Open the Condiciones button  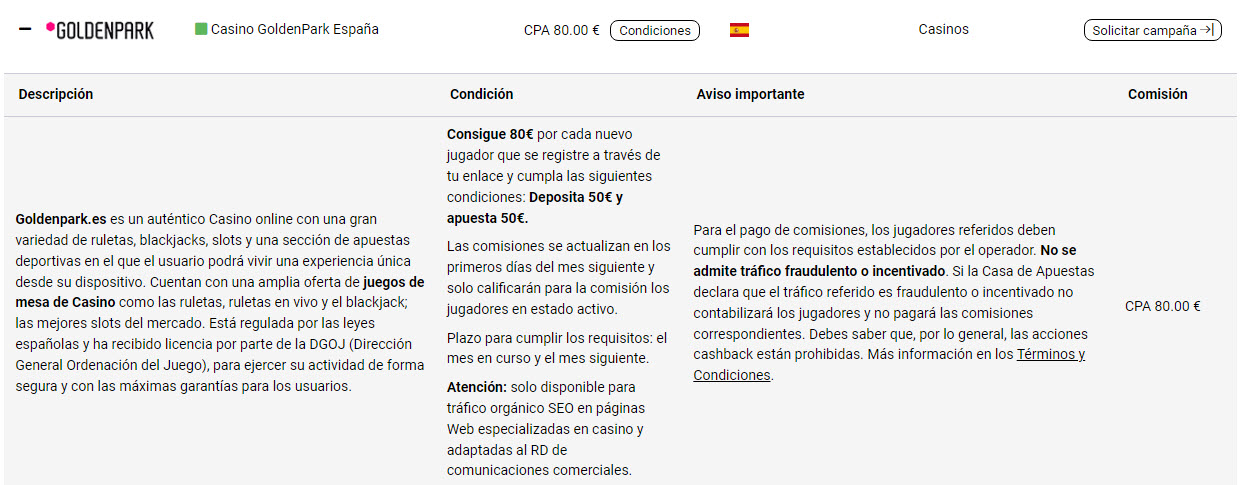(x=654, y=30)
